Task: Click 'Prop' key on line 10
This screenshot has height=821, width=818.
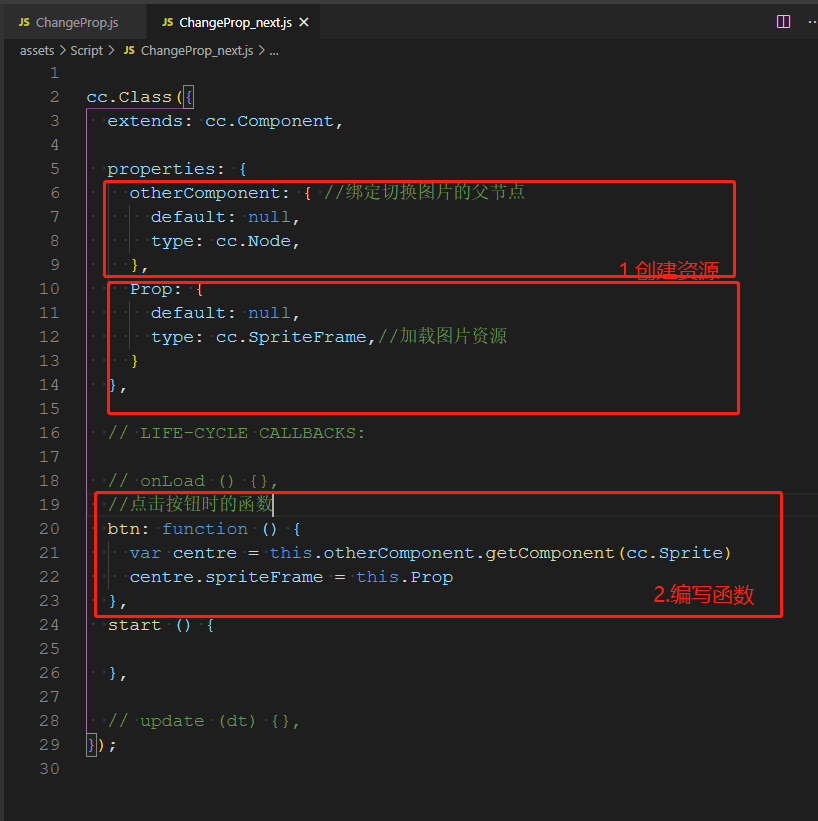Action: coord(151,289)
